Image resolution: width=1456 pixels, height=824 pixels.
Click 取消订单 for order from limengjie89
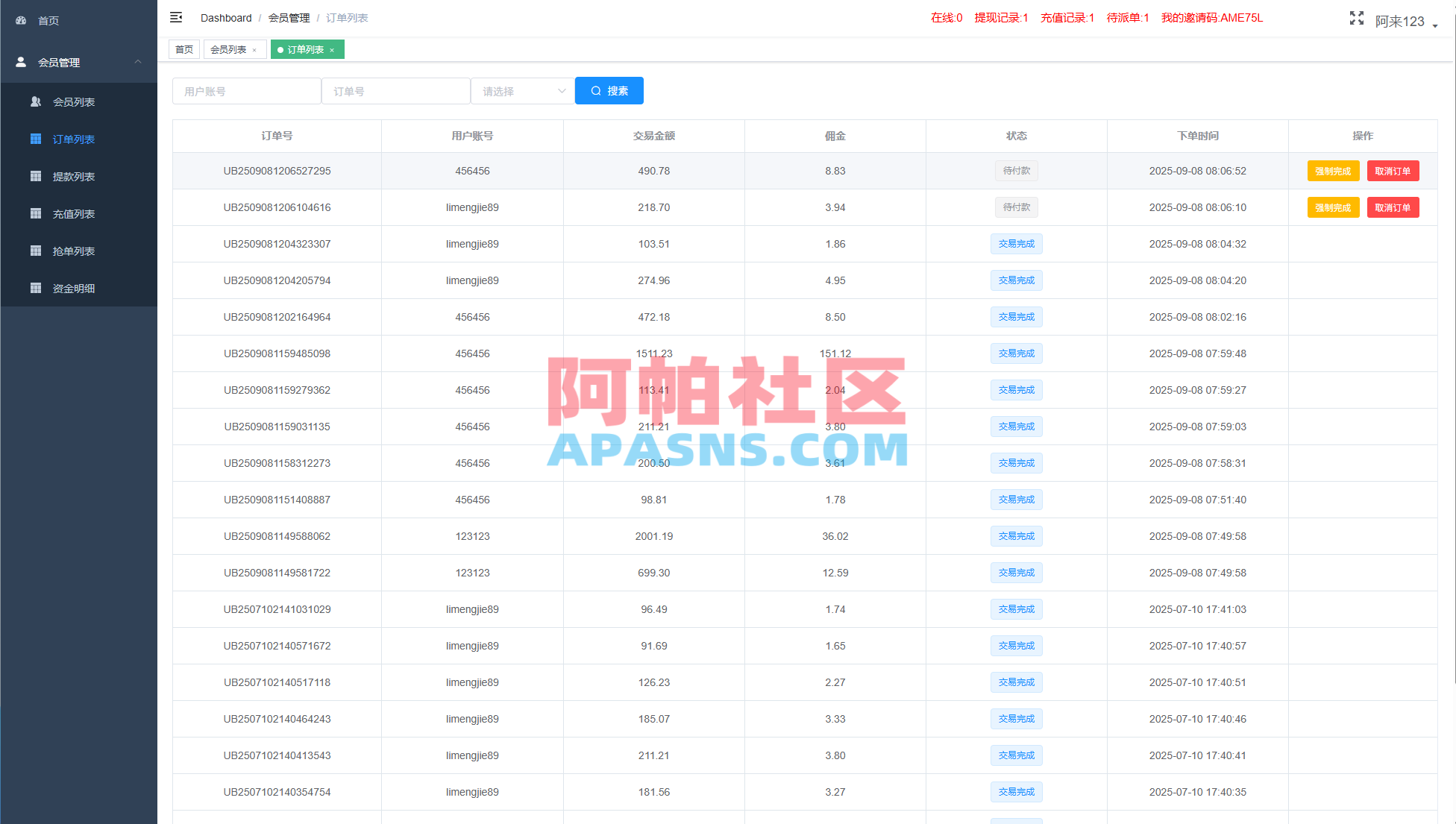[1393, 207]
